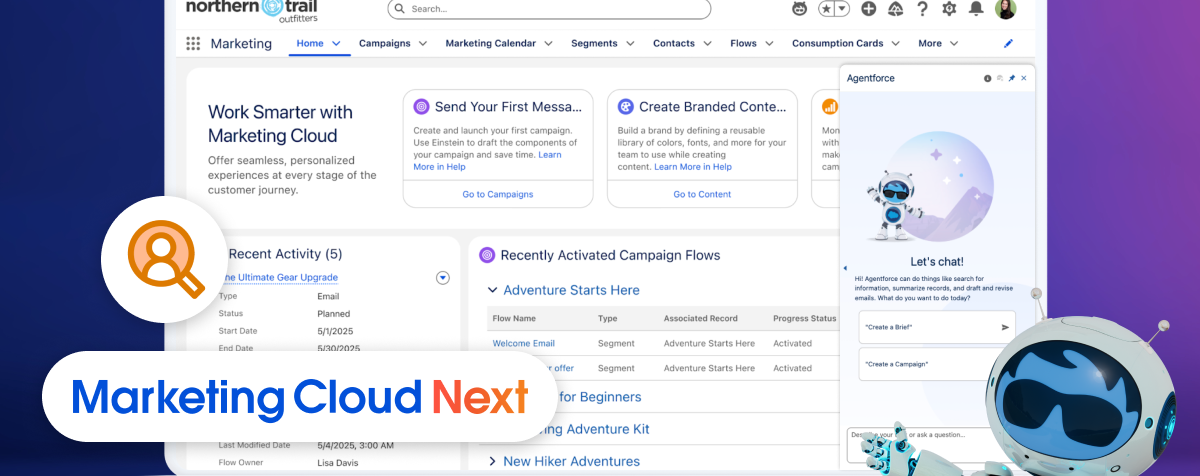
Task: Open Learn More in Help for branded content
Action: [x=693, y=167]
